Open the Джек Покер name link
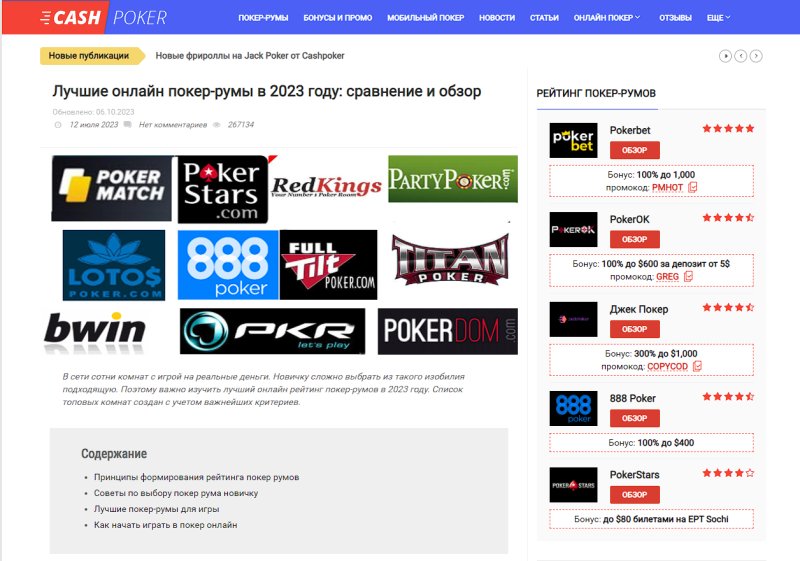 coord(639,310)
